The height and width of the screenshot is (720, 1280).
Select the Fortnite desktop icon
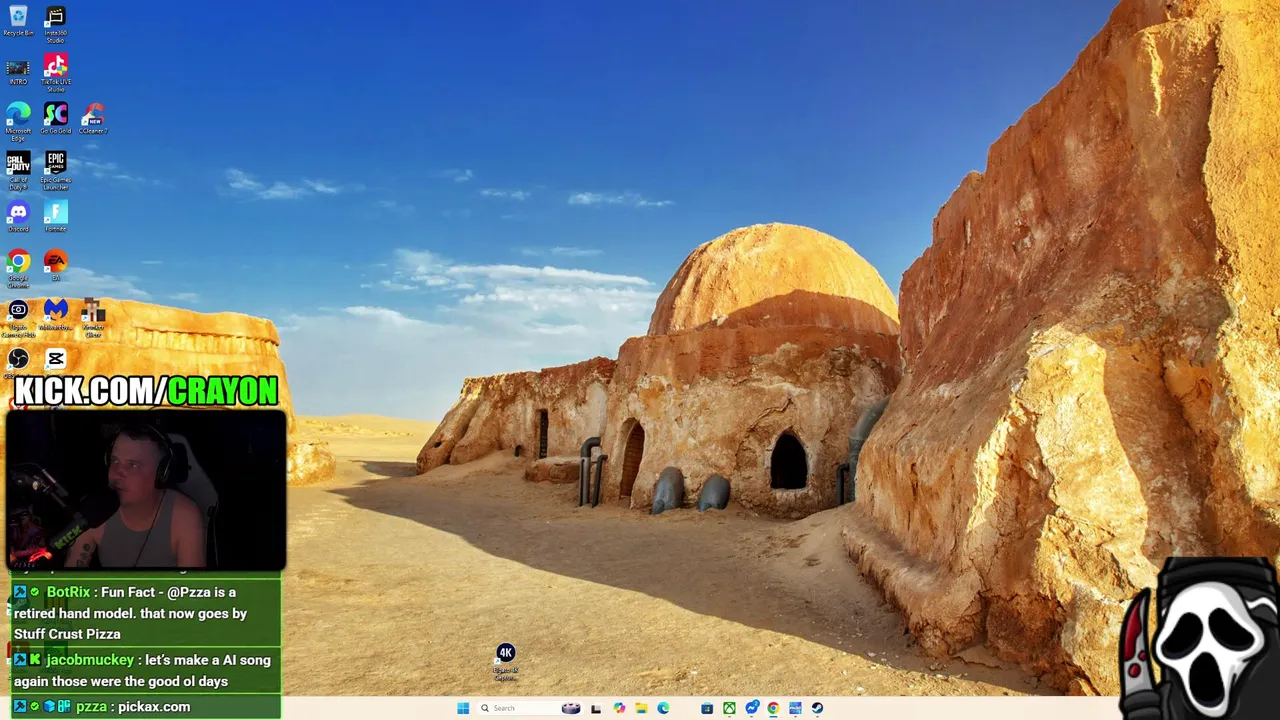(x=55, y=216)
